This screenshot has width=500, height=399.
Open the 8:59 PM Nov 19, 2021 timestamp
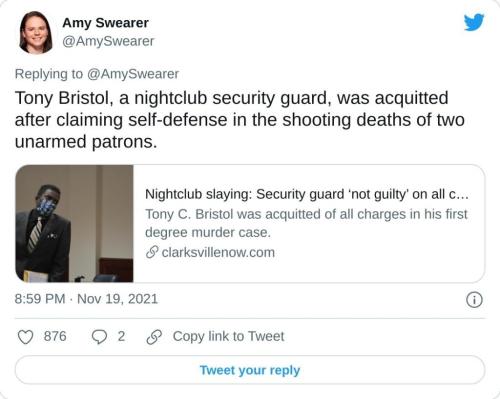(86, 299)
